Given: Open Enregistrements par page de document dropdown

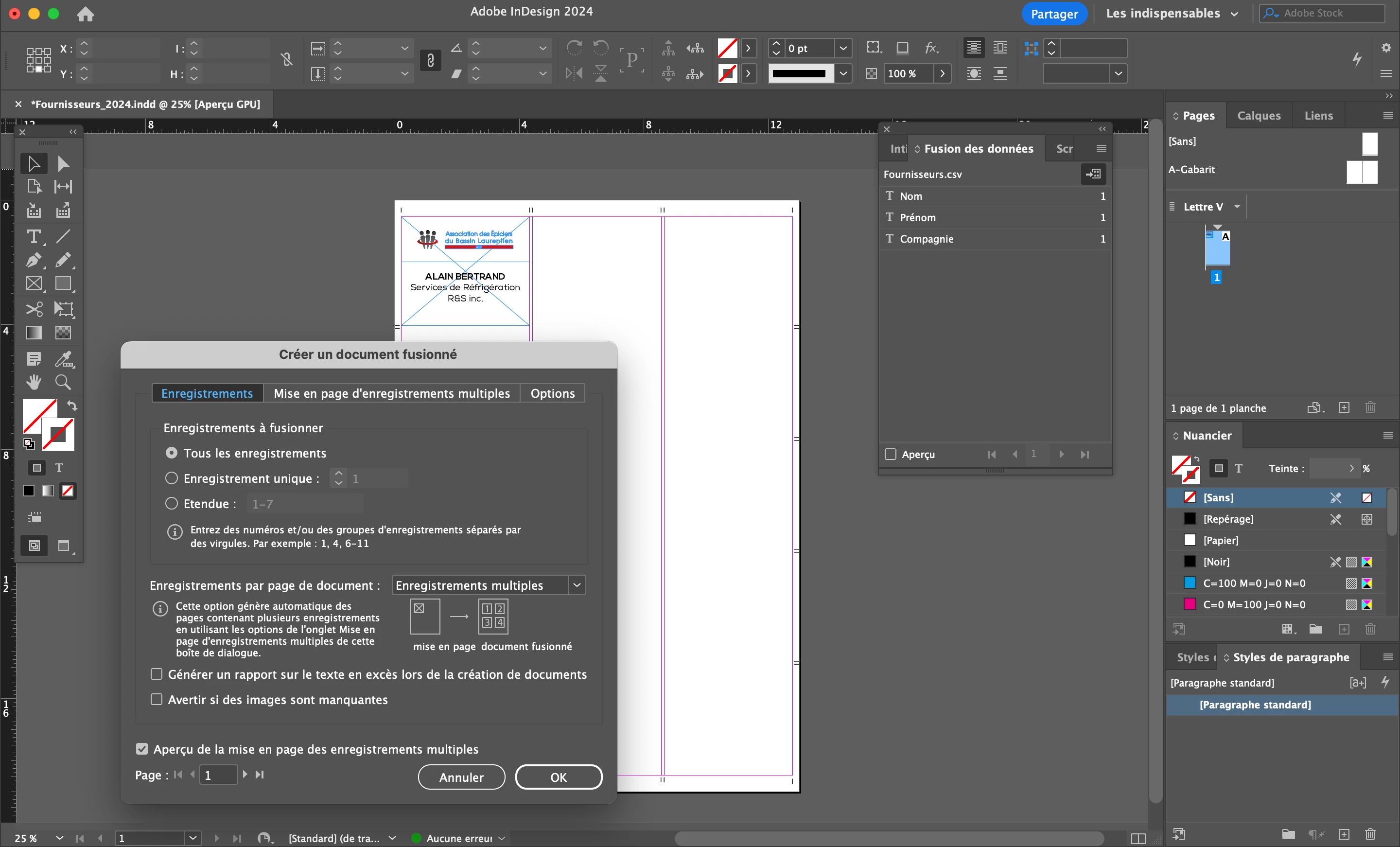Looking at the screenshot, I should click(x=488, y=585).
